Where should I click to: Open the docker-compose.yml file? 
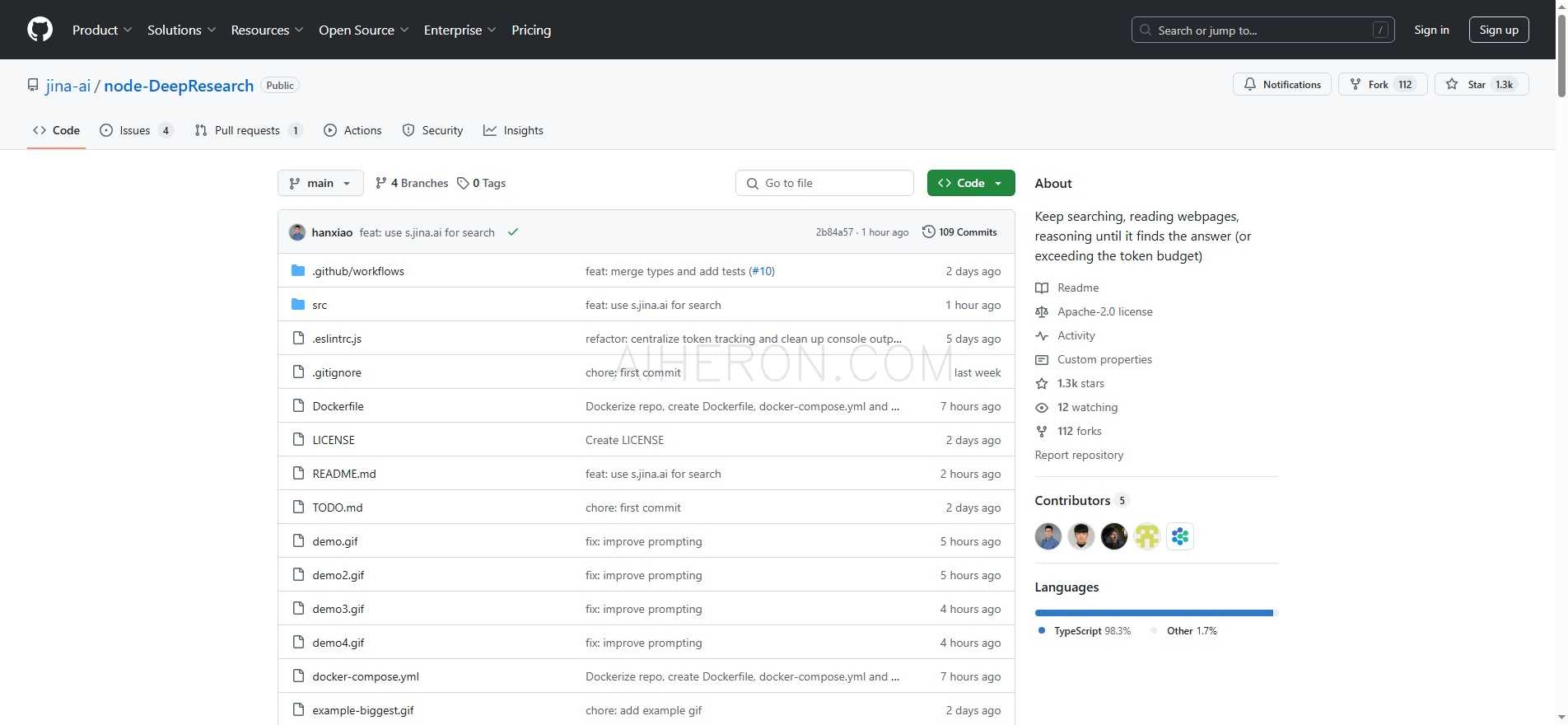366,676
